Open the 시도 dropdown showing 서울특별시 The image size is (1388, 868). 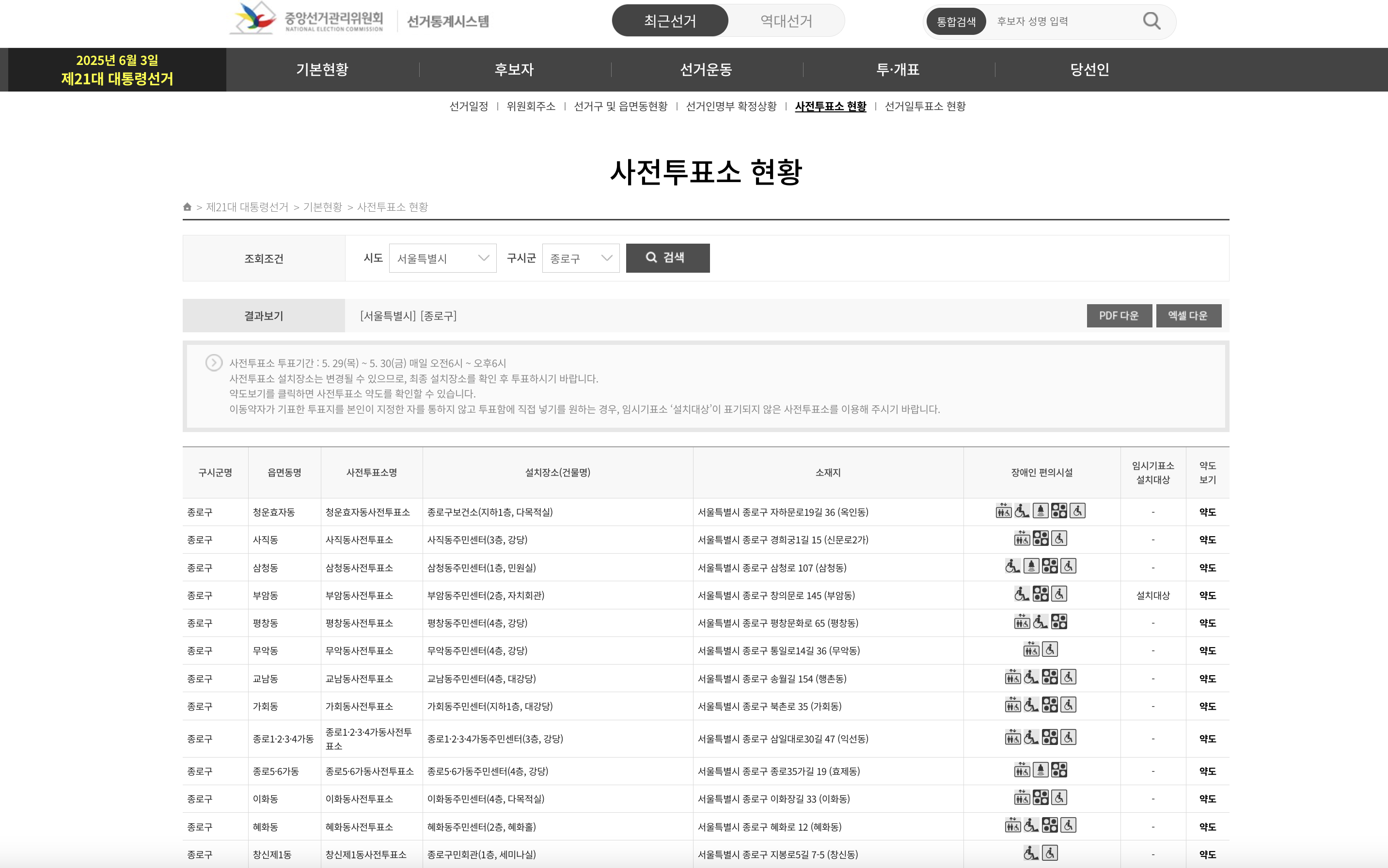(442, 258)
